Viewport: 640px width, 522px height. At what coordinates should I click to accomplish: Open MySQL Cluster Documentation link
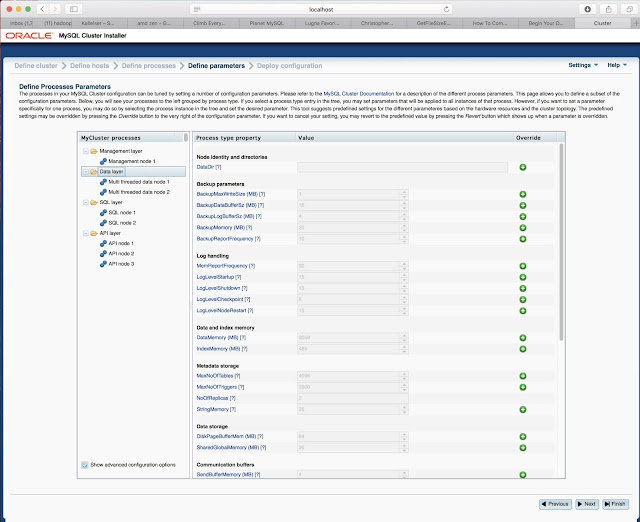(359, 94)
